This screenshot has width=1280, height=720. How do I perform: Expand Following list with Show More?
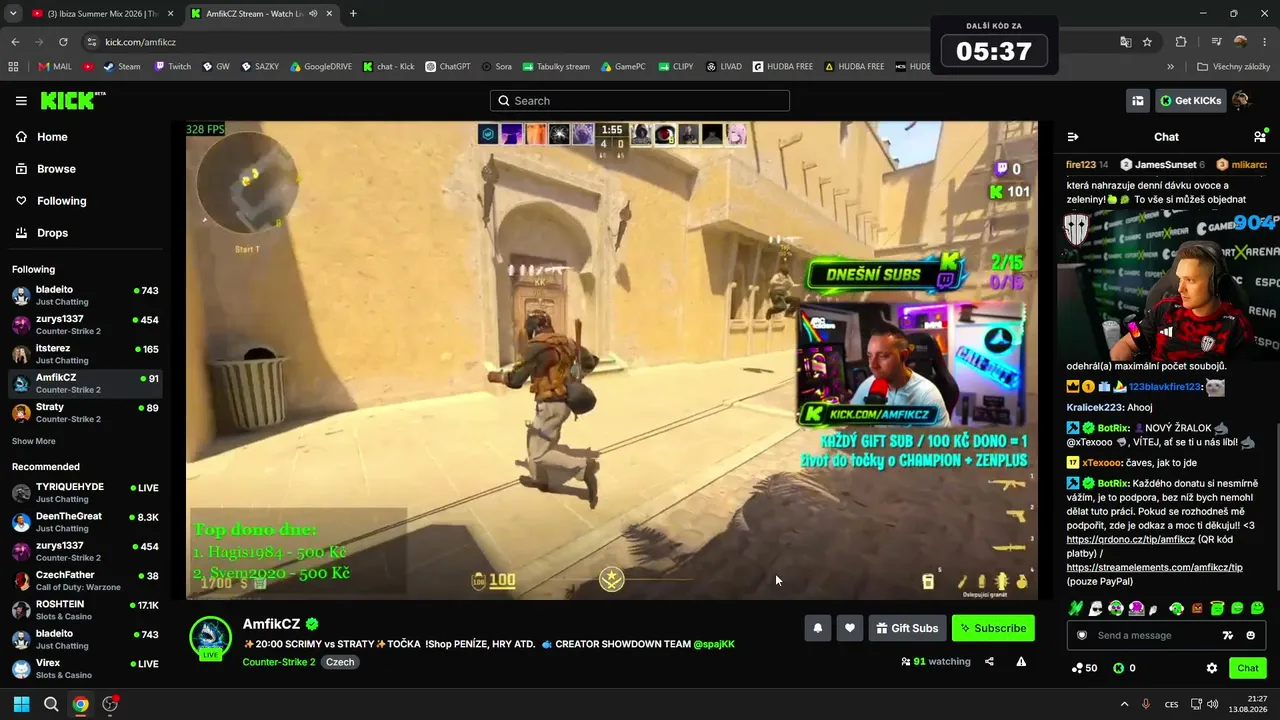click(x=34, y=441)
